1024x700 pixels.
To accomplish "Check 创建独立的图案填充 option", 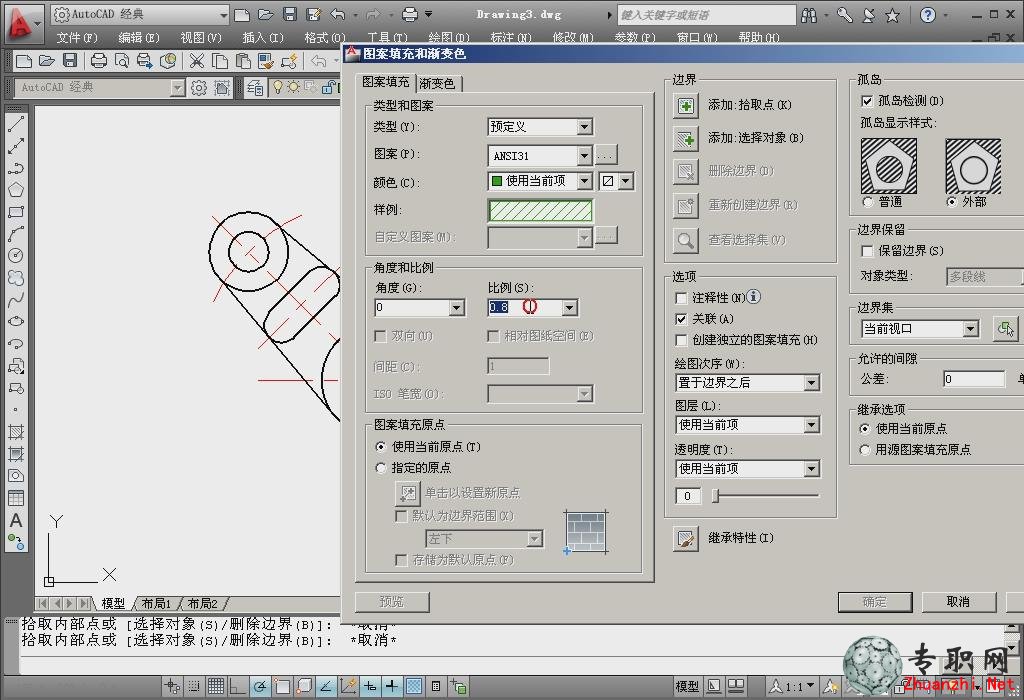I will click(x=681, y=340).
